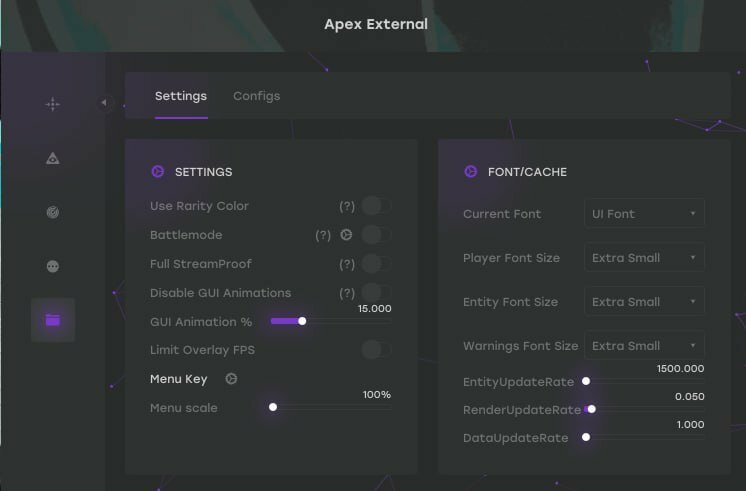Click the GUI Animation % slider handle
Image resolution: width=746 pixels, height=491 pixels.
302,321
